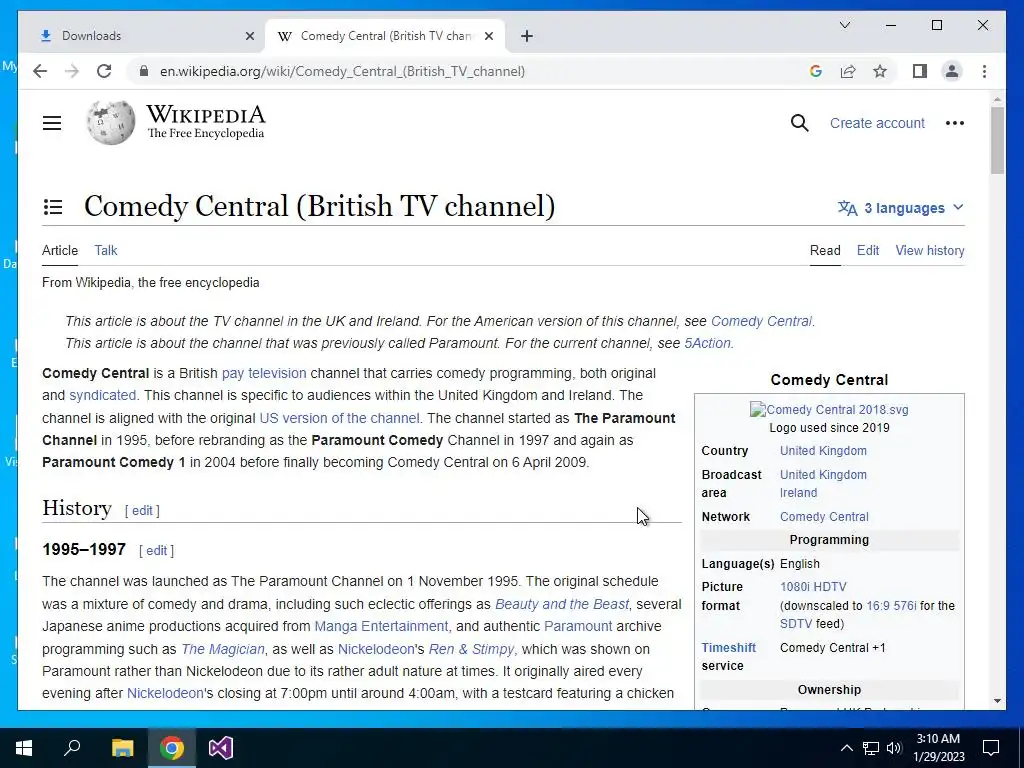This screenshot has width=1024, height=768.
Task: Open Wikipedia's personal tools ellipsis menu
Action: tap(954, 123)
